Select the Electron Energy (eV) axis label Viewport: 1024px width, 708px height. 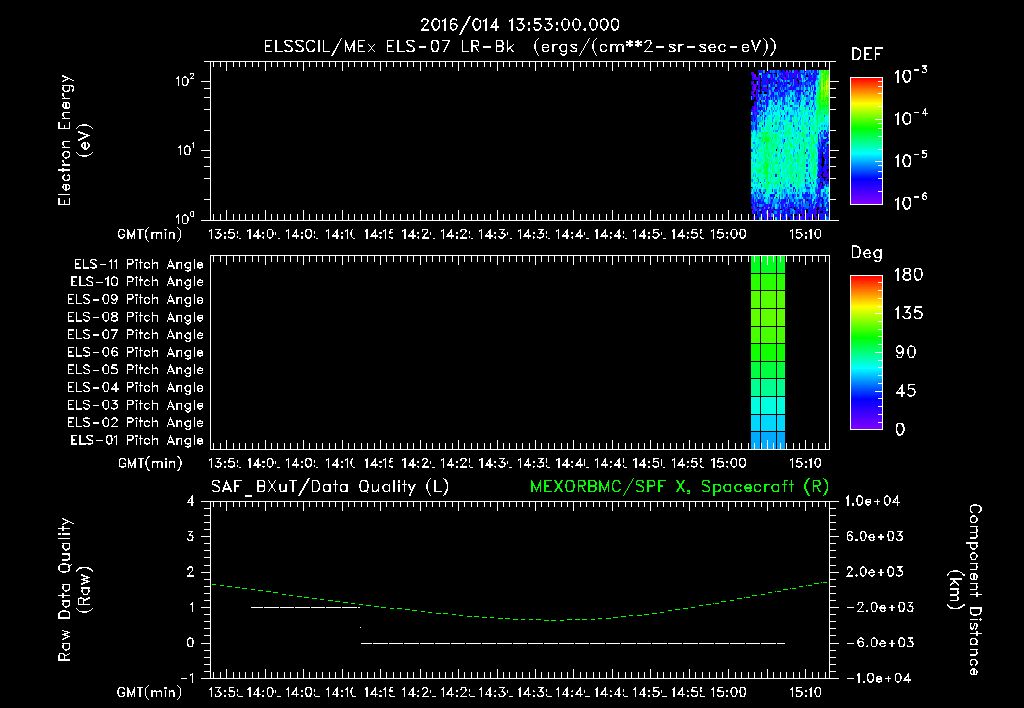tap(74, 140)
